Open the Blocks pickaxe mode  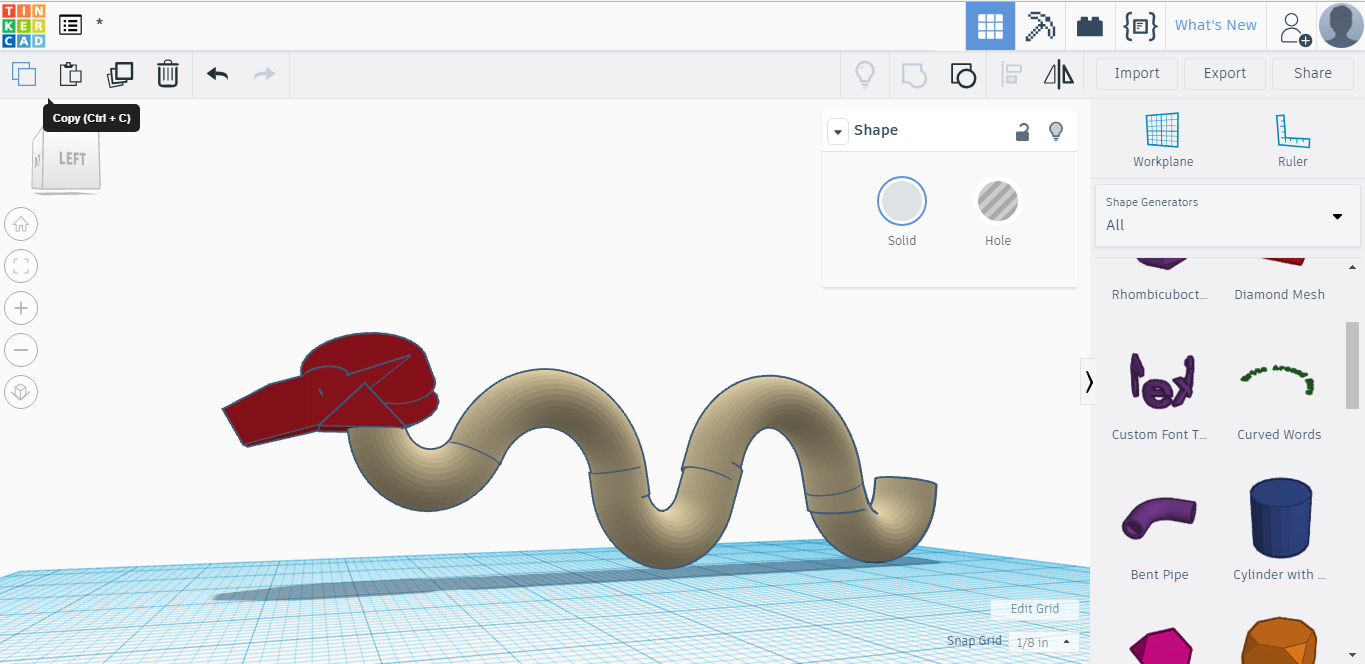[x=1041, y=26]
